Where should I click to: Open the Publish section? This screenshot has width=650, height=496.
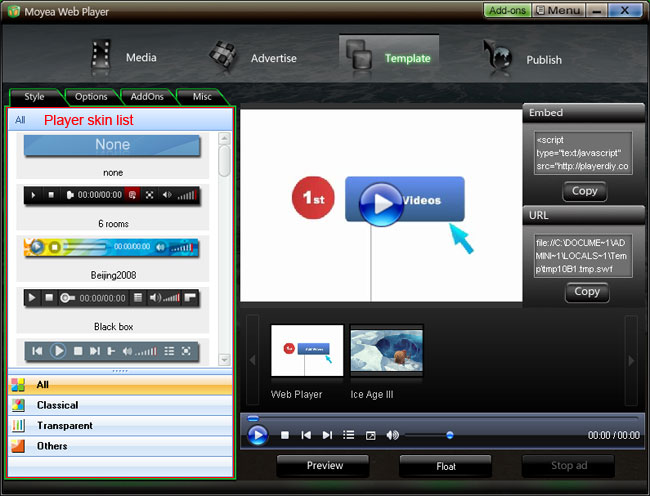pos(521,59)
